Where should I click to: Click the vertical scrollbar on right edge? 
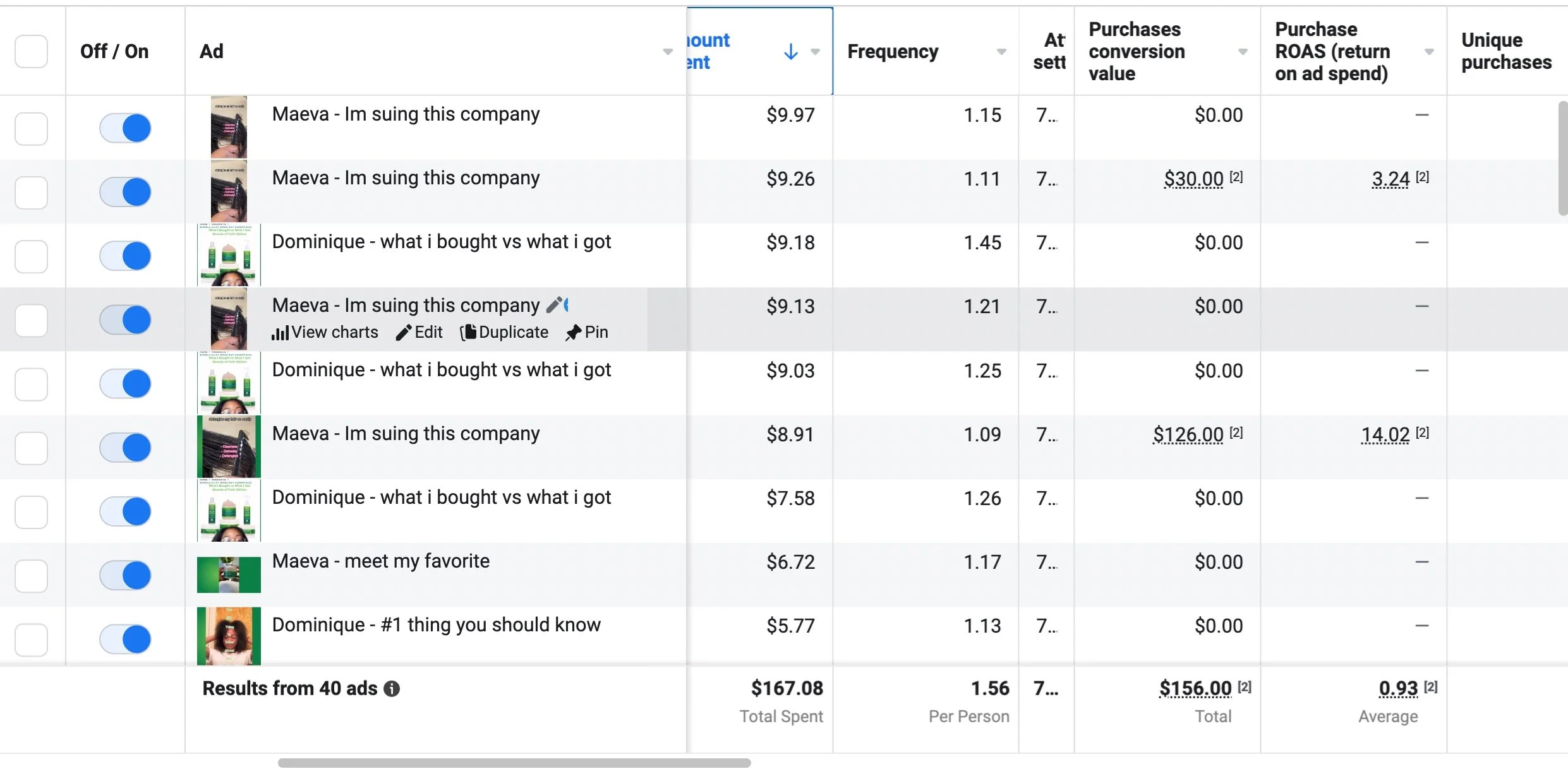(x=1562, y=158)
